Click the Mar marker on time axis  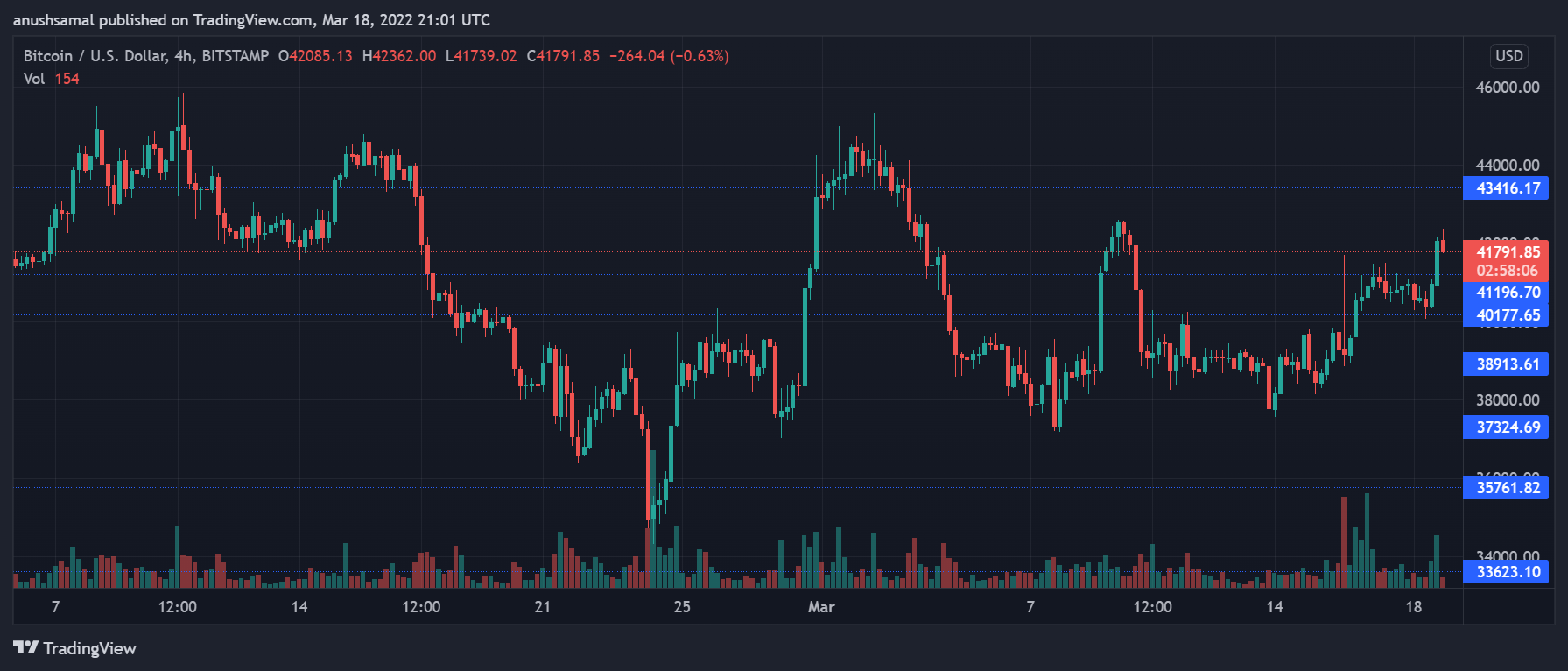tap(821, 607)
